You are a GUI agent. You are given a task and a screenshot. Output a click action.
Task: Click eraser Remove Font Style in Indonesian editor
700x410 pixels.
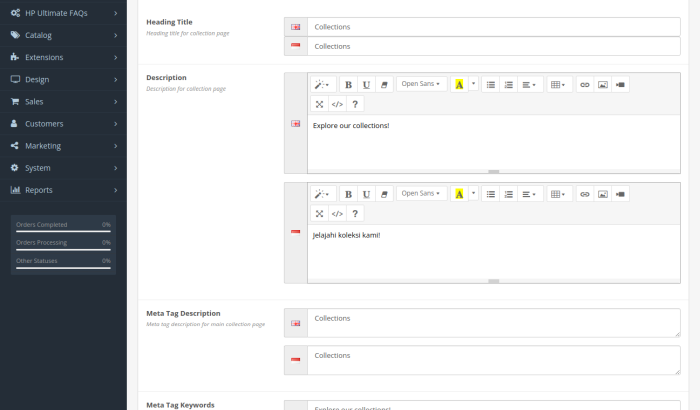pyautogui.click(x=384, y=194)
